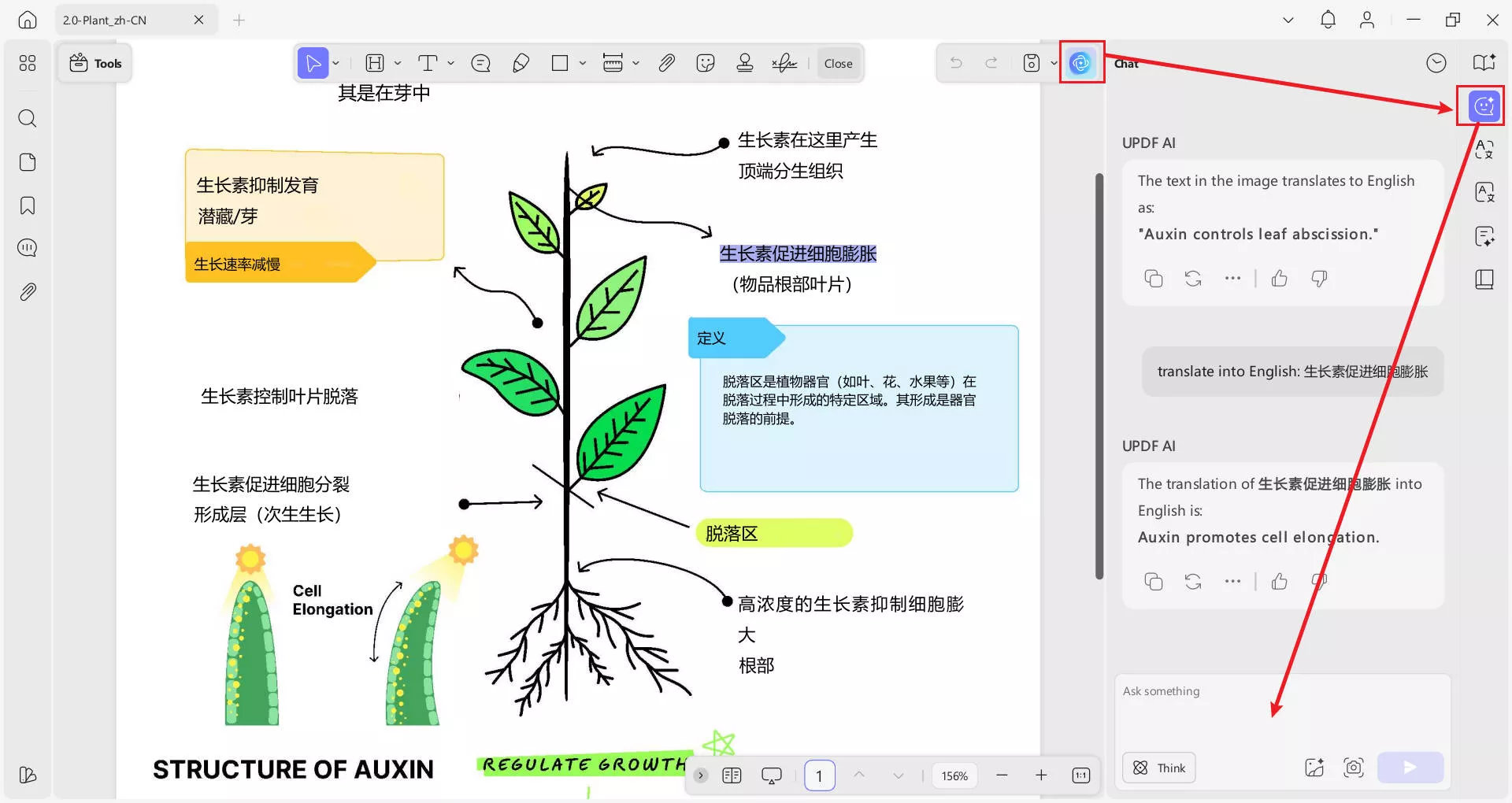Image resolution: width=1512 pixels, height=803 pixels.
Task: Zoom out with the minus button
Action: pos(1002,775)
